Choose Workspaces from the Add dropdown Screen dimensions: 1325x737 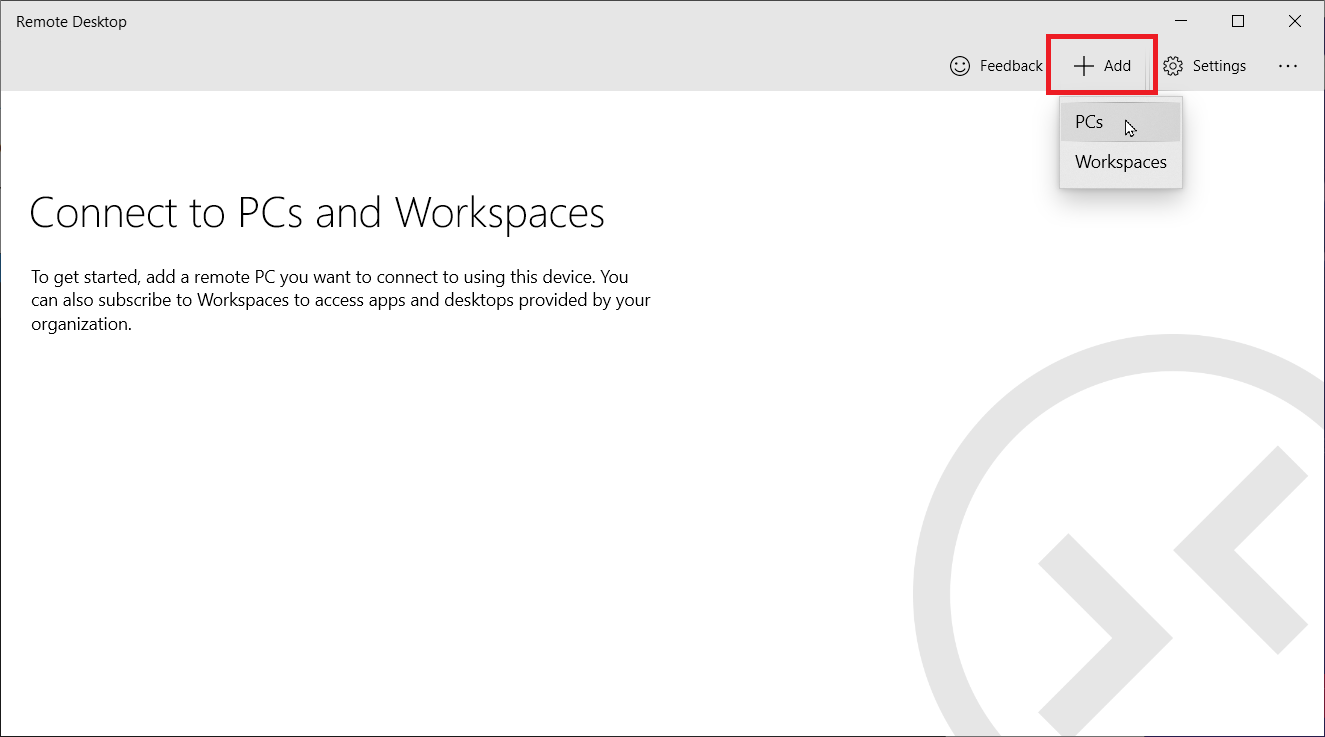[x=1121, y=162]
